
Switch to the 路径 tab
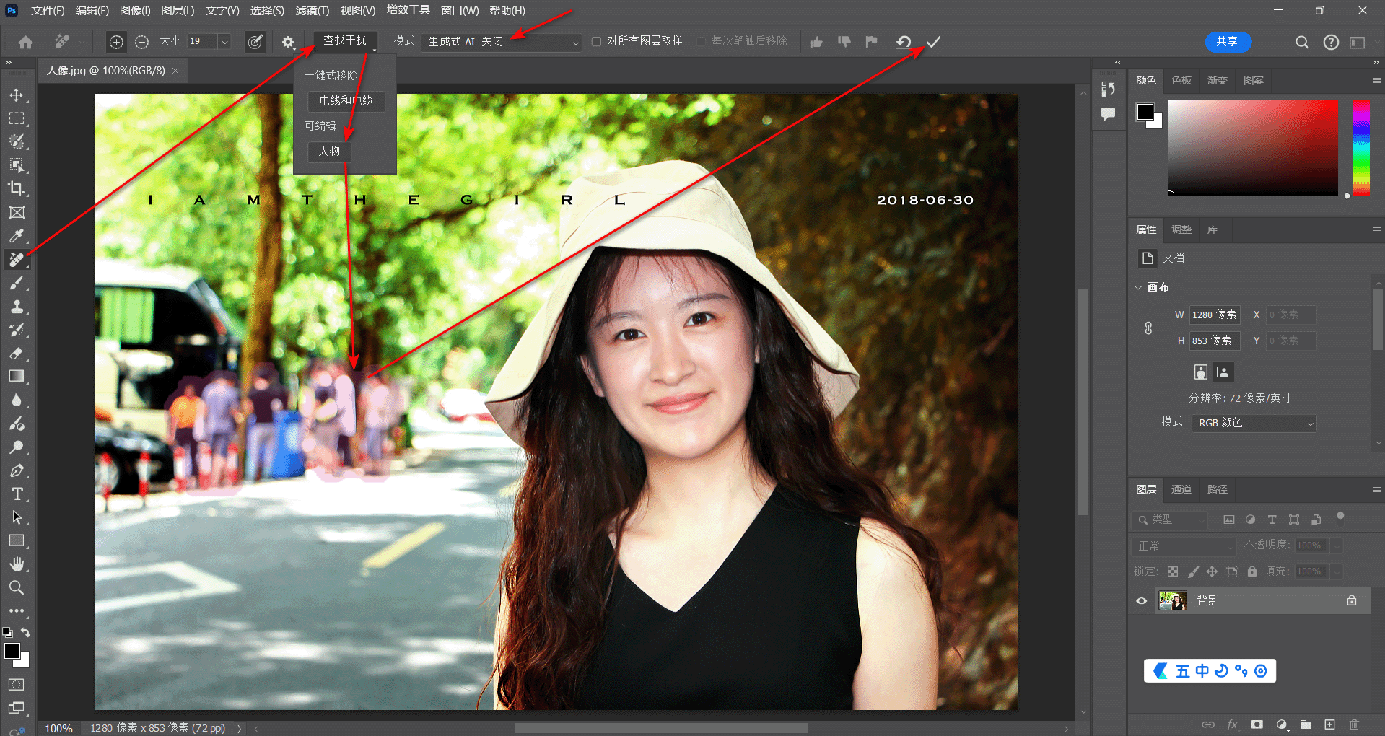tap(1217, 490)
